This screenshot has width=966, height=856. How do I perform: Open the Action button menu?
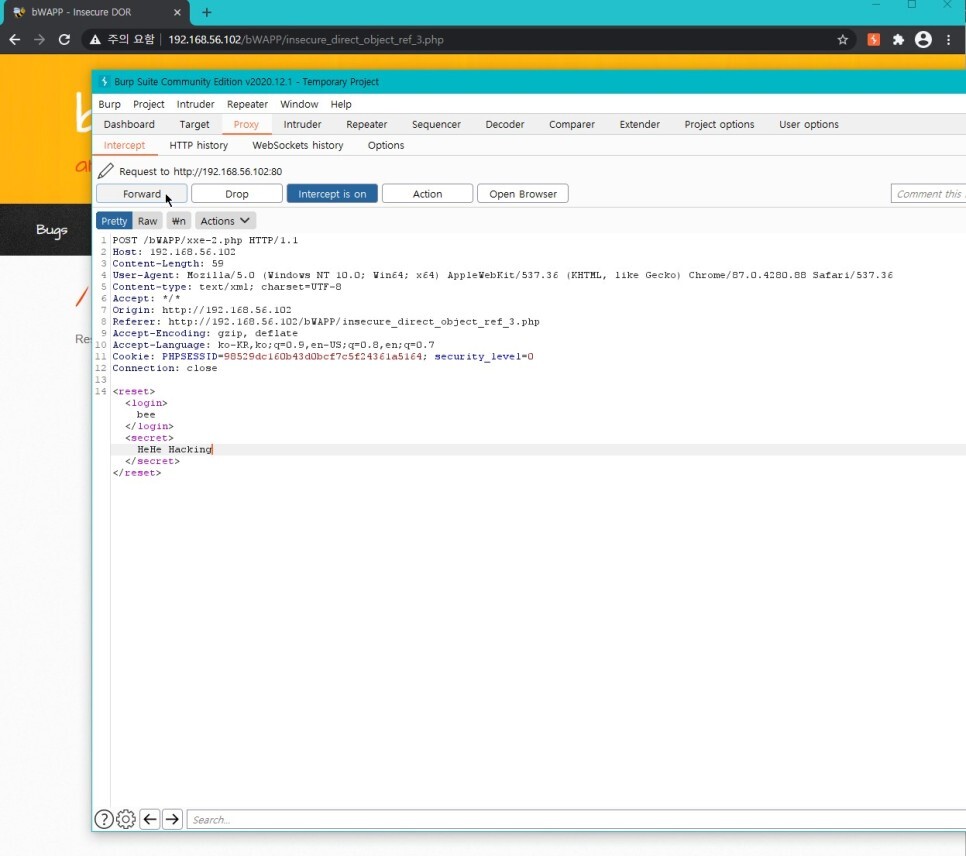click(428, 194)
